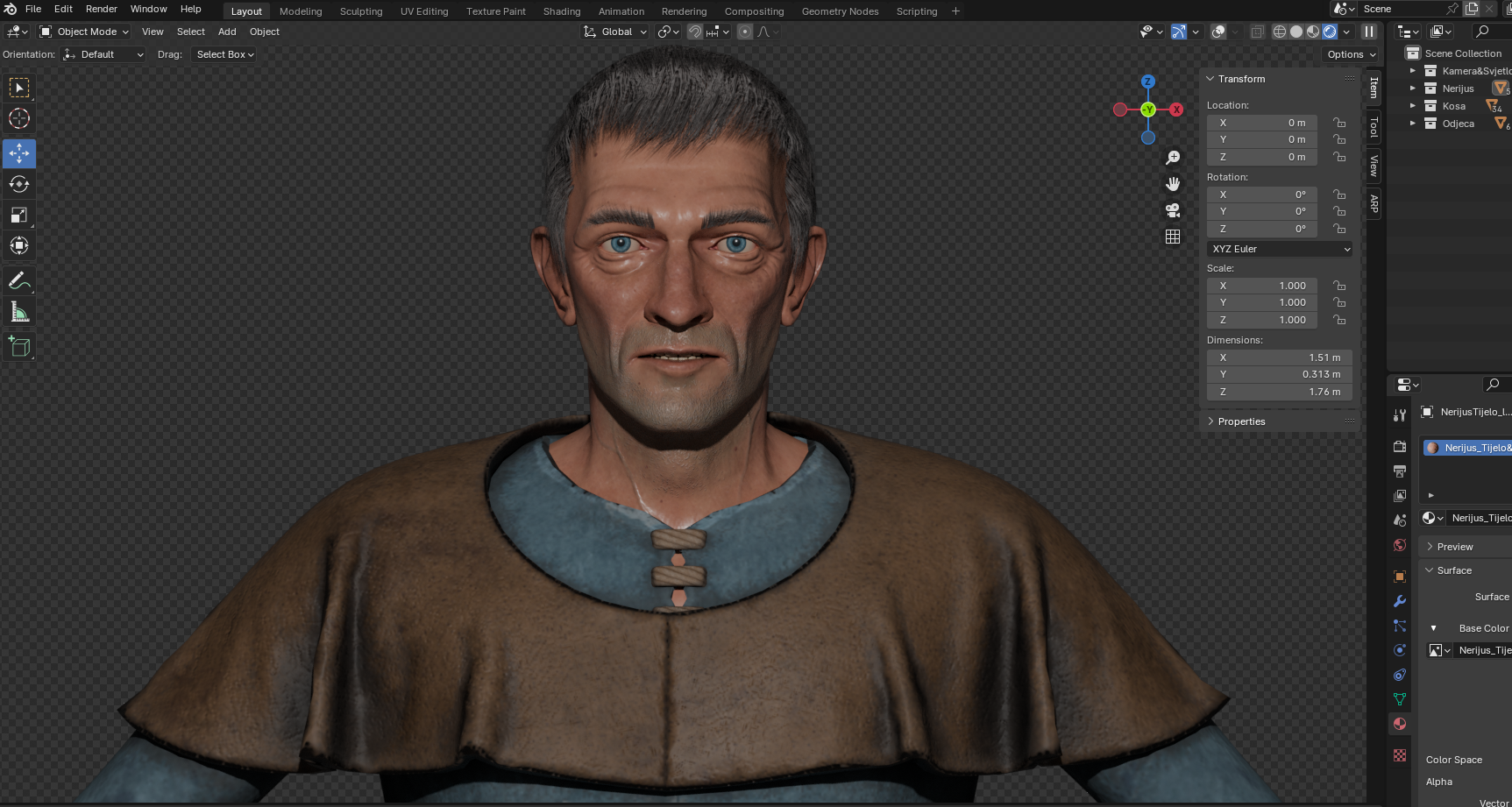Toggle lock on Location X
The height and width of the screenshot is (807, 1512).
[x=1339, y=123]
